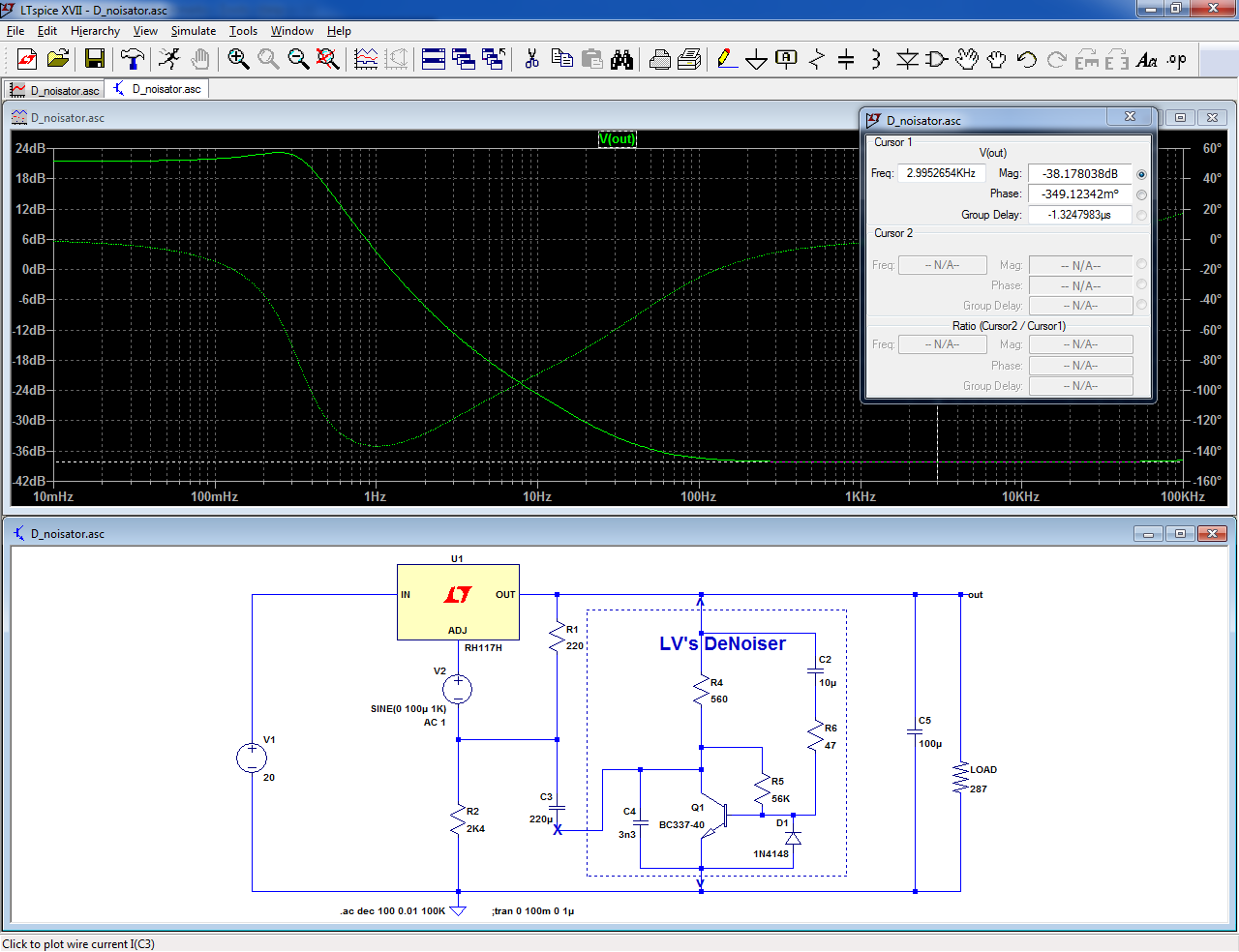Viewport: 1239px width, 952px height.
Task: Run the simulation with the running man icon
Action: 169,60
